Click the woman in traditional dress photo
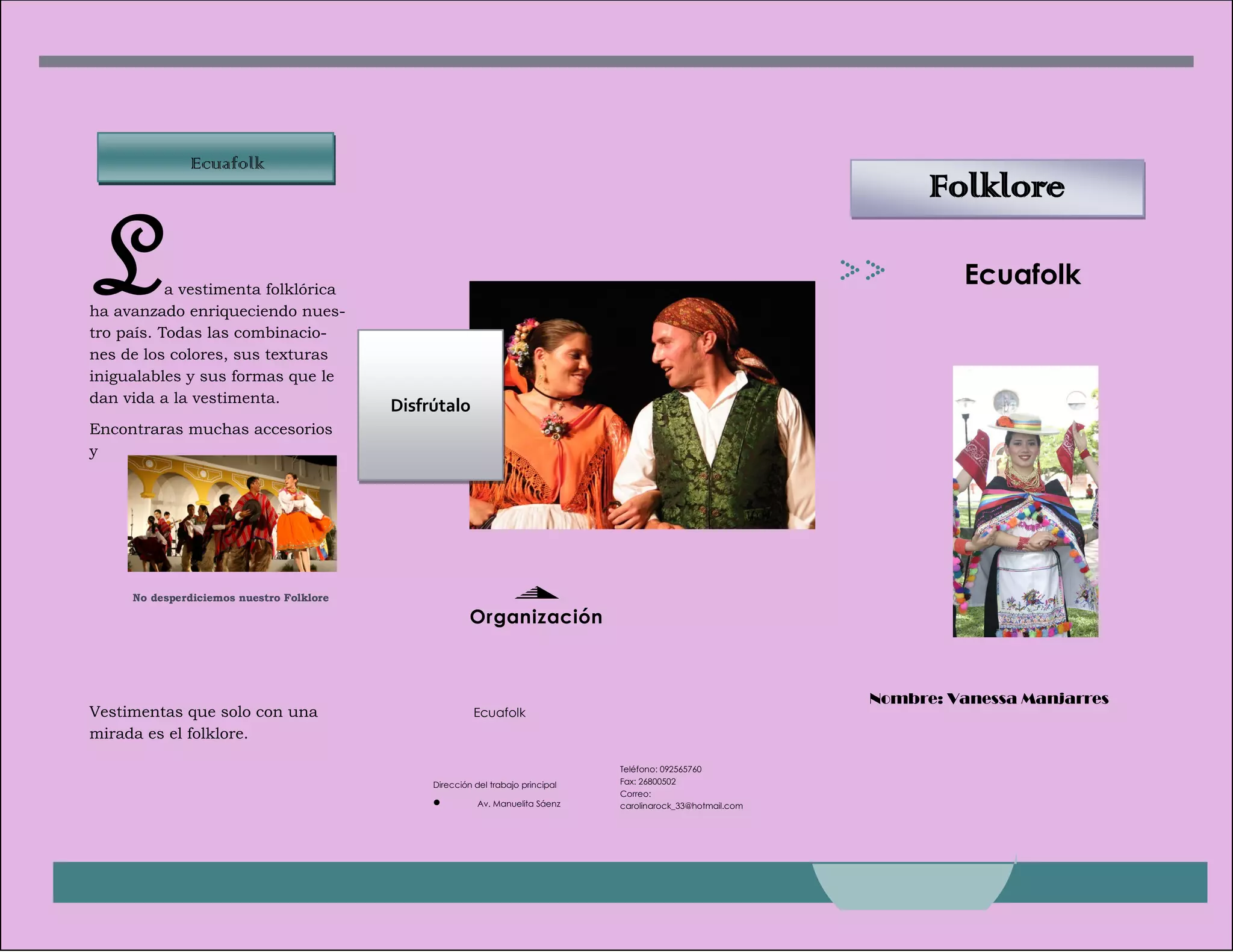This screenshot has height=952, width=1233. [x=1025, y=501]
